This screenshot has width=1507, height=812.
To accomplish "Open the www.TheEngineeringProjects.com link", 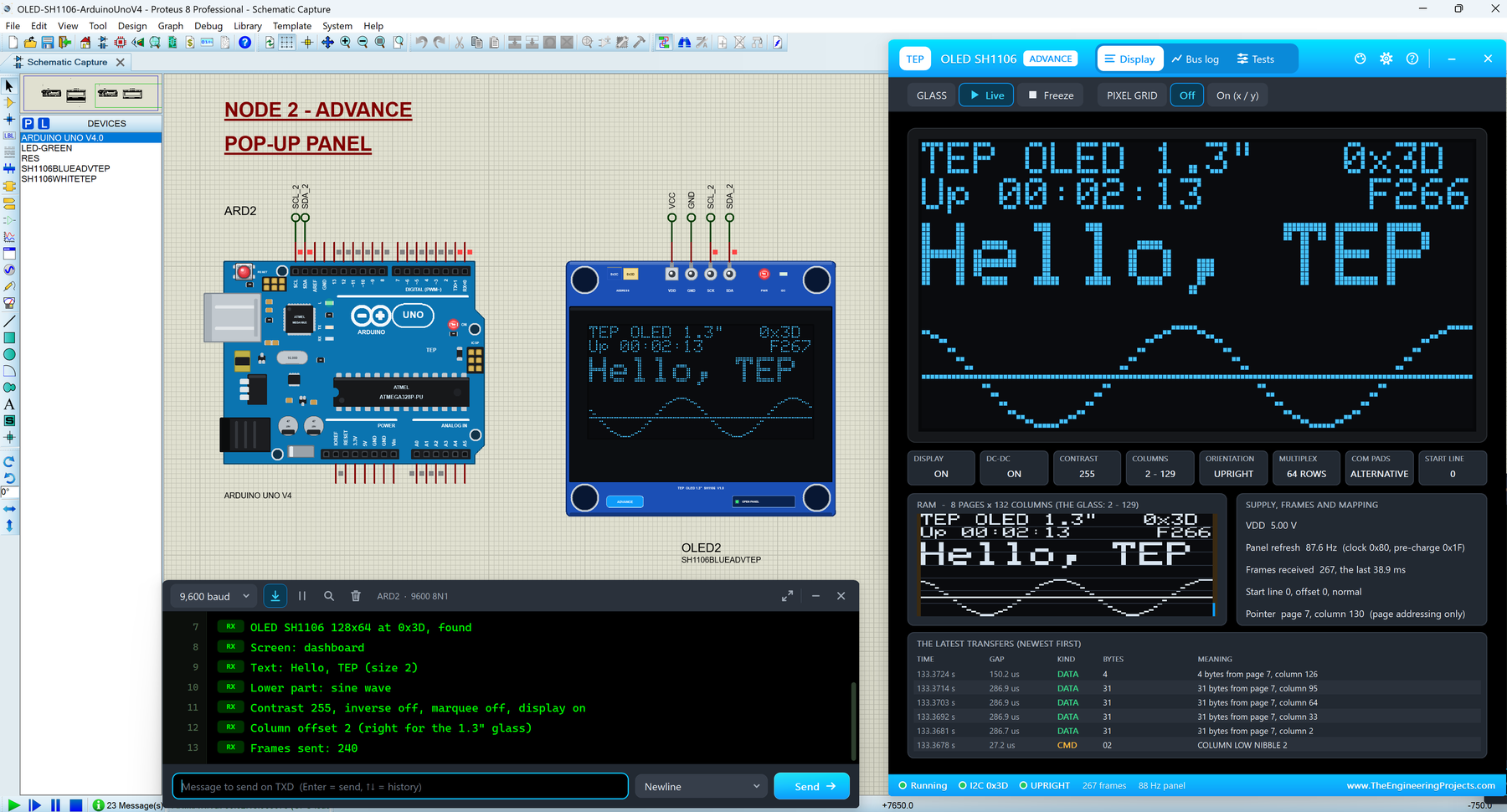I will point(1421,785).
